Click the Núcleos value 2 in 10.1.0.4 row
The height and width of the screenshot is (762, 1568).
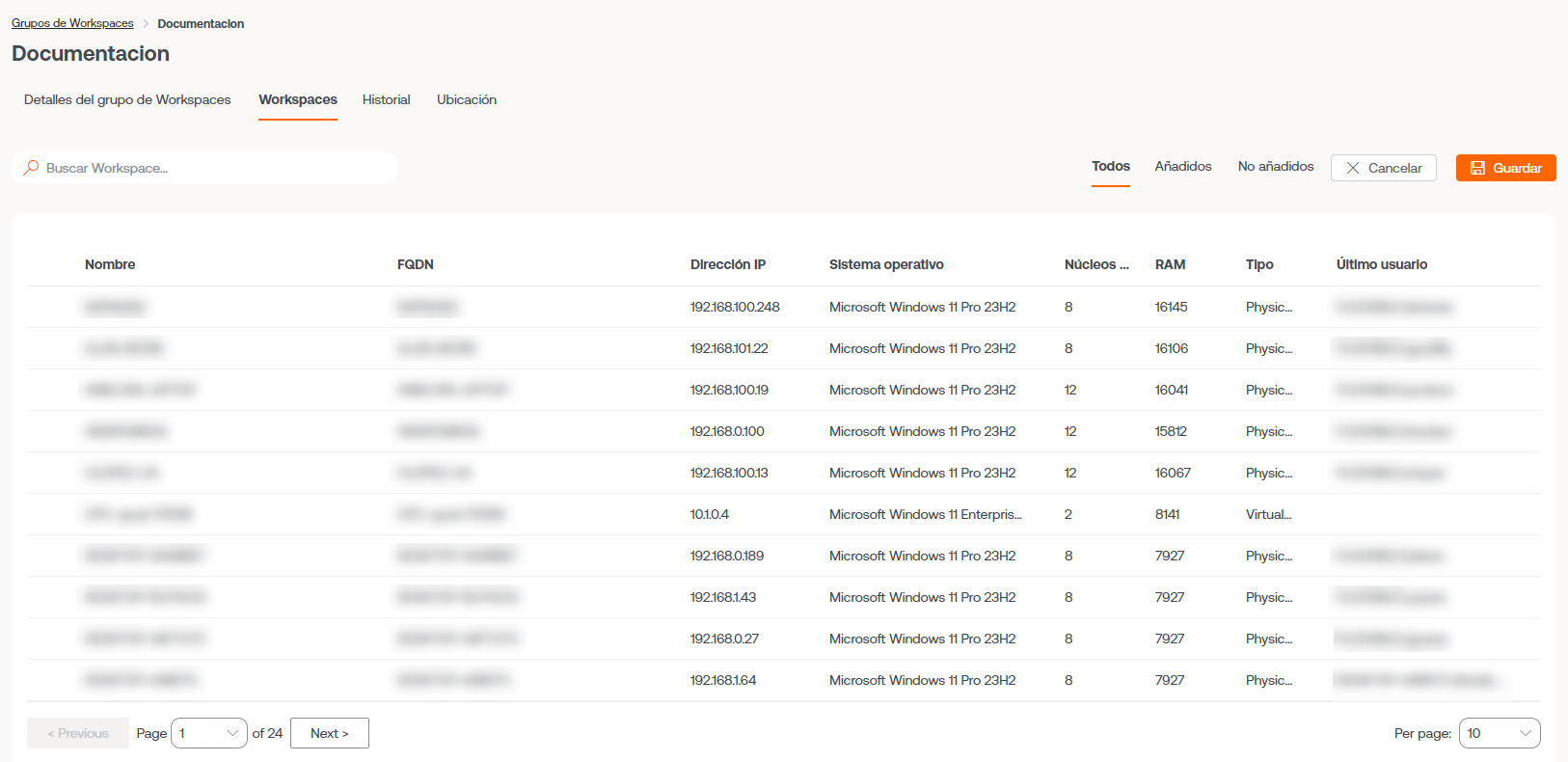(1068, 514)
